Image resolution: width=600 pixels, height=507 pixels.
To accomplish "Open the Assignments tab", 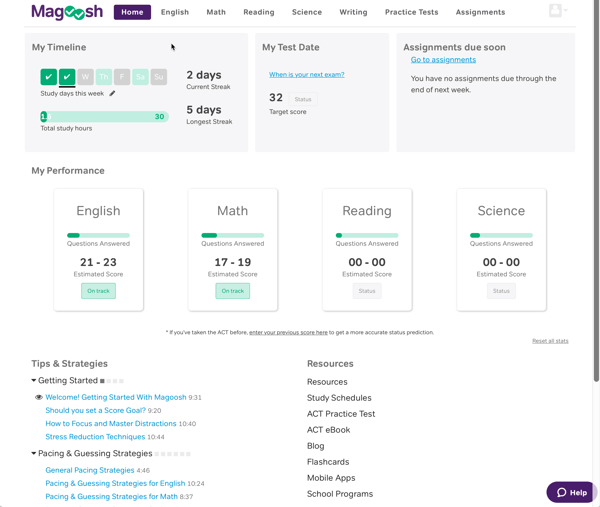I will pos(480,12).
